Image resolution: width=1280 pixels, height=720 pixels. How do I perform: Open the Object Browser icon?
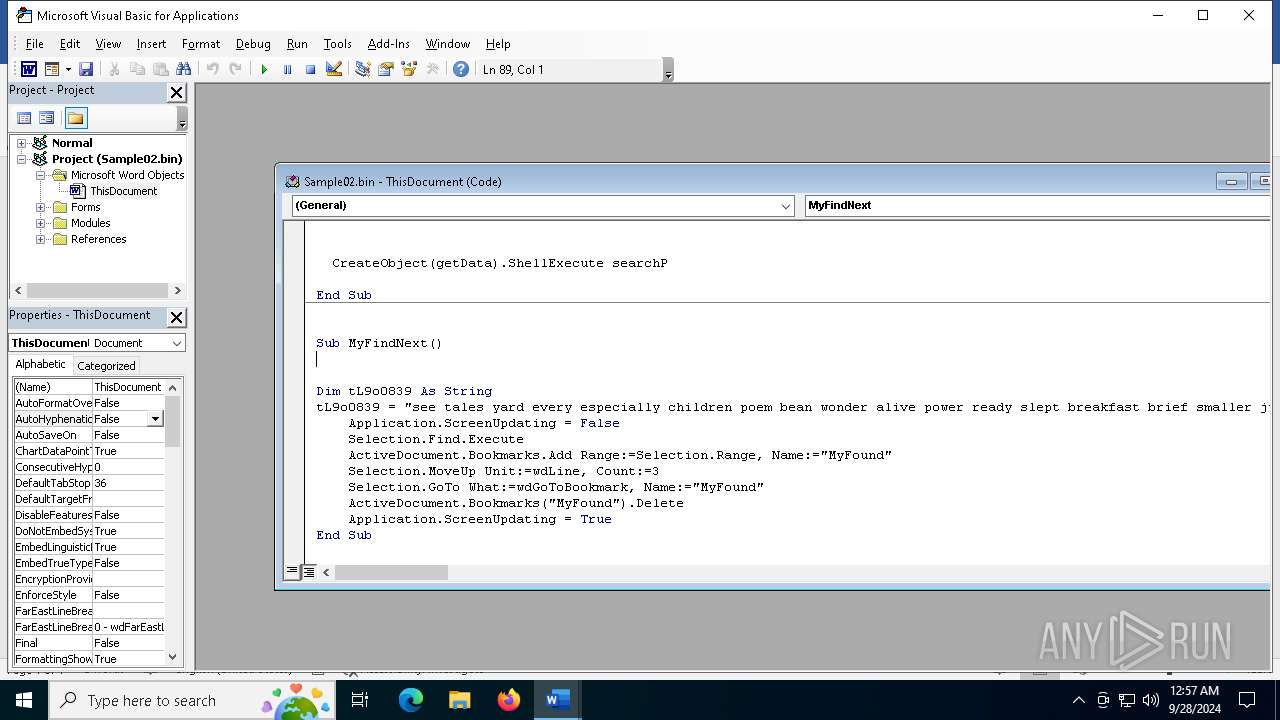(409, 69)
